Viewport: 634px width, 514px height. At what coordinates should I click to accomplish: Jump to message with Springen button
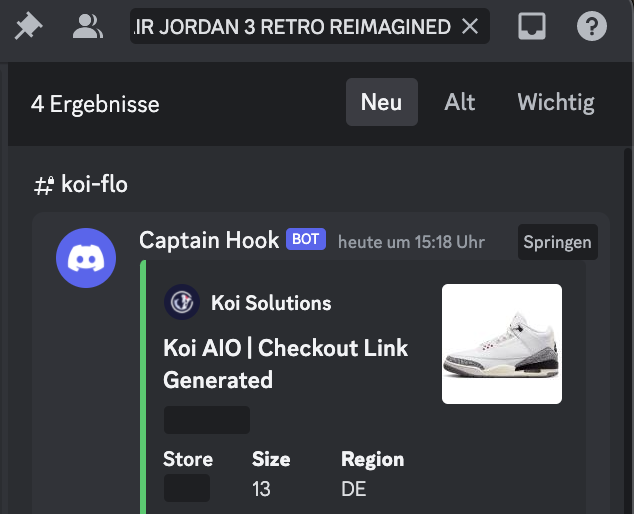coord(558,242)
